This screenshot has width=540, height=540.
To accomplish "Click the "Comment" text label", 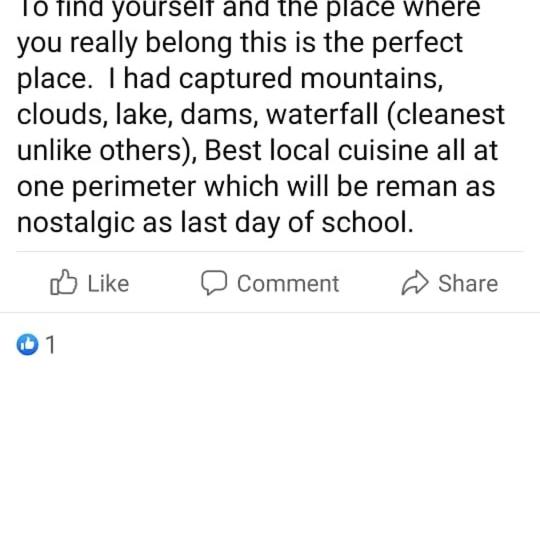I will coord(288,283).
